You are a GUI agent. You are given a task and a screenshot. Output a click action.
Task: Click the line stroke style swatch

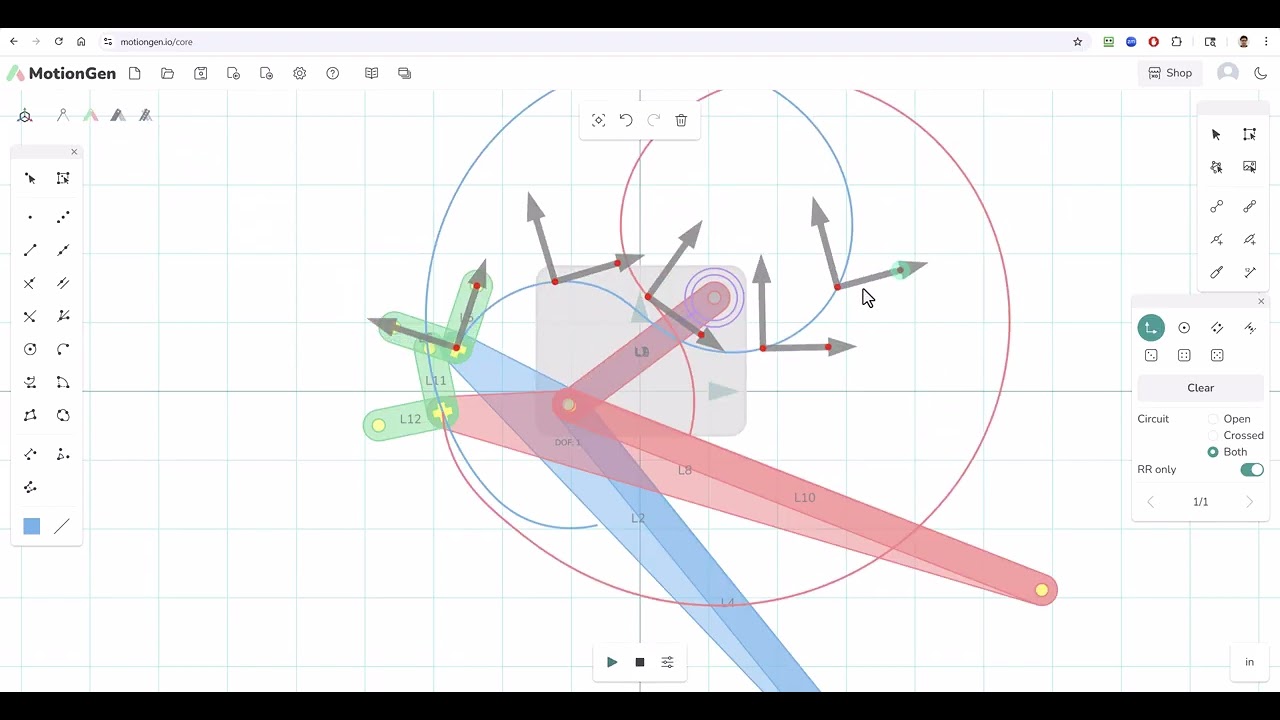[62, 526]
